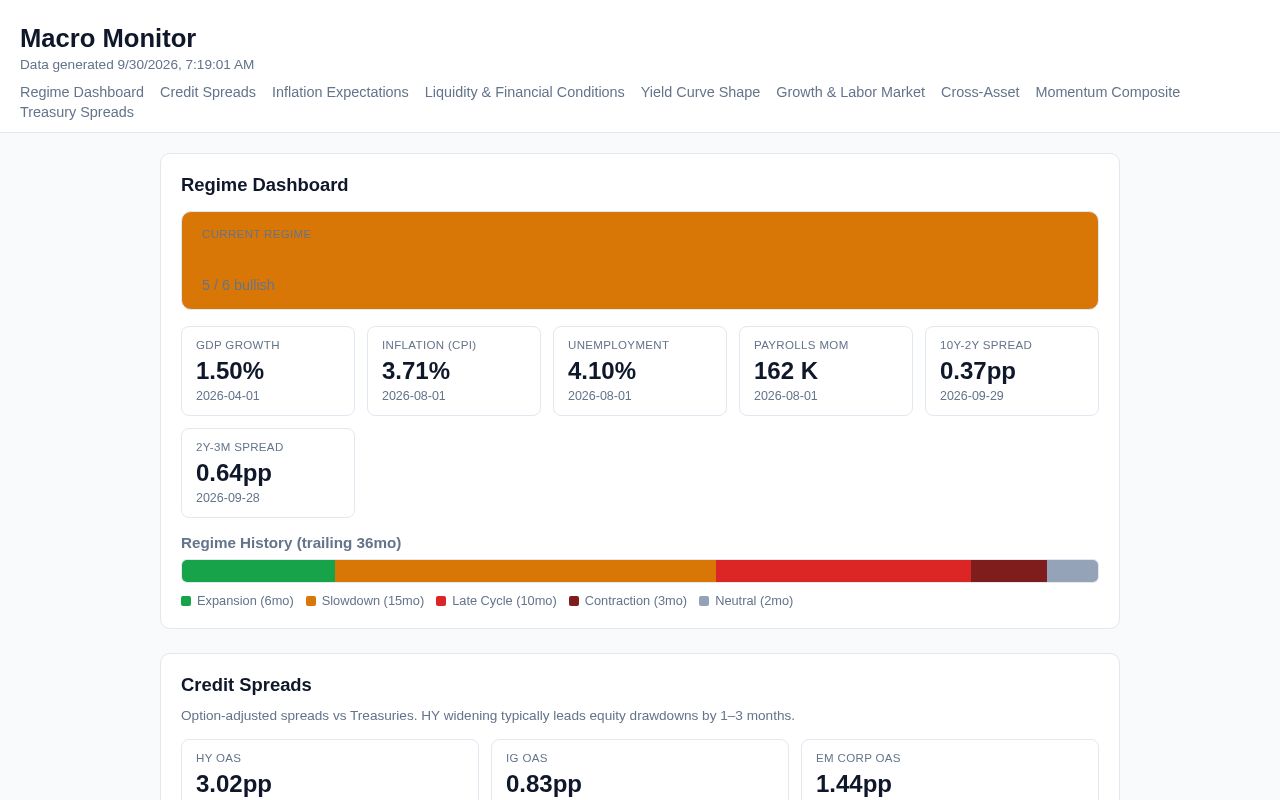Select the Payrolls MoM 162 K card
1280x800 pixels.
tap(826, 371)
